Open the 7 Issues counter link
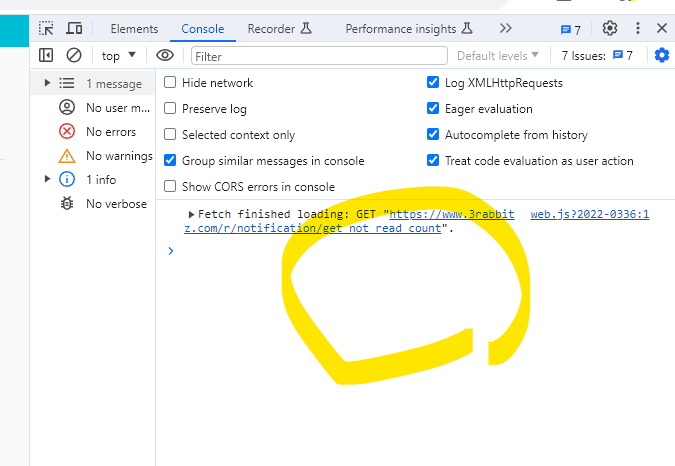The width and height of the screenshot is (675, 466). pos(597,56)
